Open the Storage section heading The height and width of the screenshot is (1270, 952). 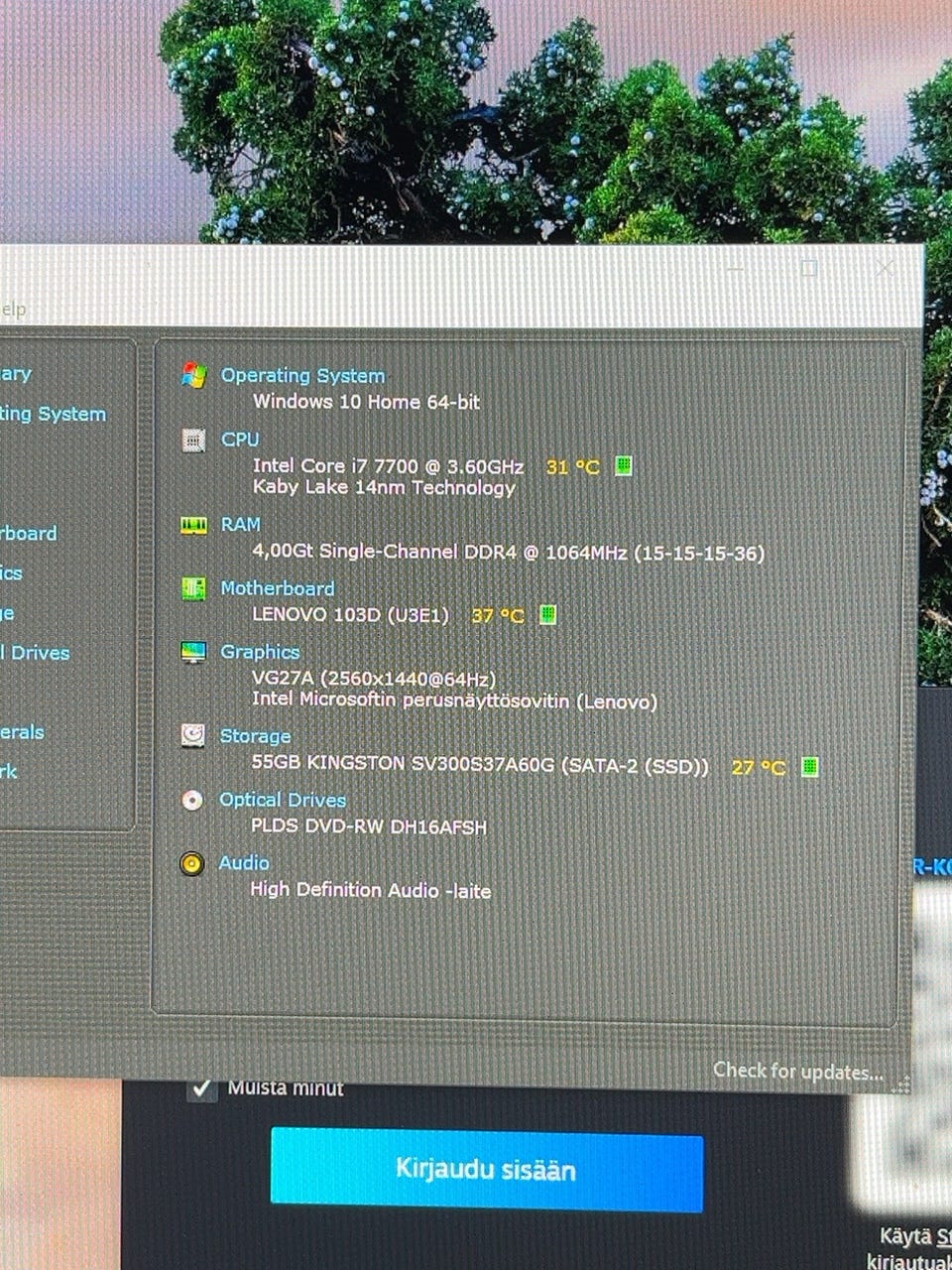255,736
